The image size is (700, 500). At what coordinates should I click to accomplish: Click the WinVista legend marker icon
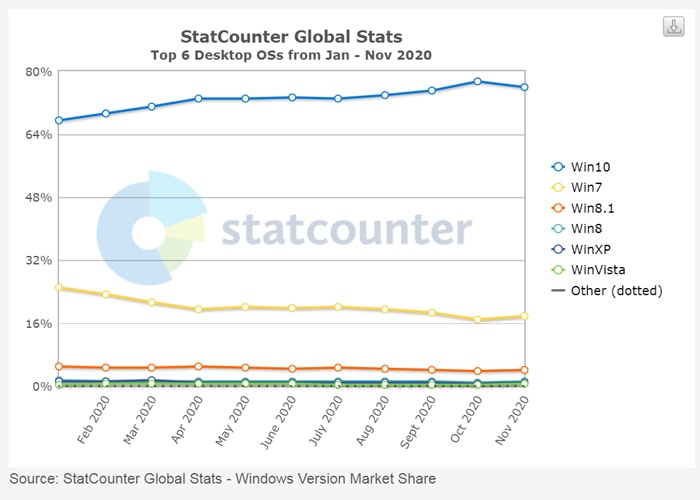point(558,270)
